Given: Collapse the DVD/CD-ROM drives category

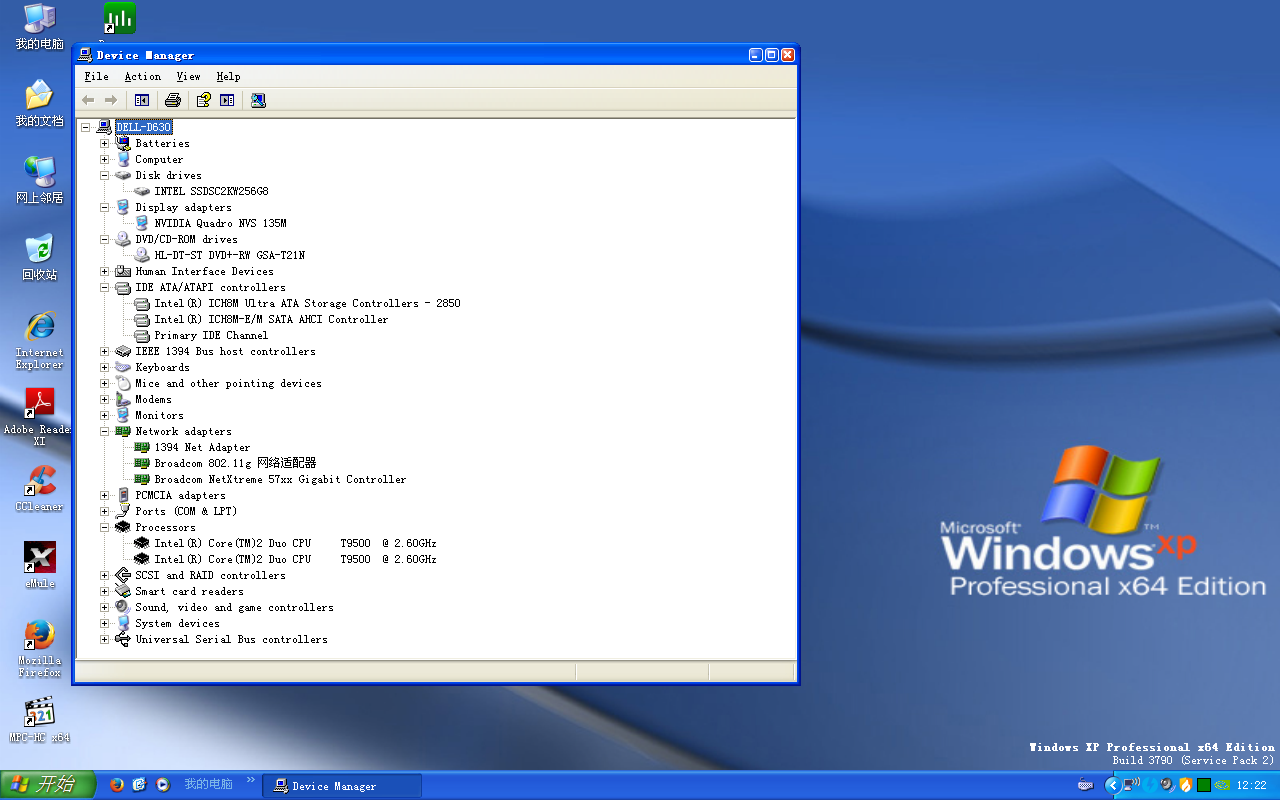Looking at the screenshot, I should click(x=104, y=239).
